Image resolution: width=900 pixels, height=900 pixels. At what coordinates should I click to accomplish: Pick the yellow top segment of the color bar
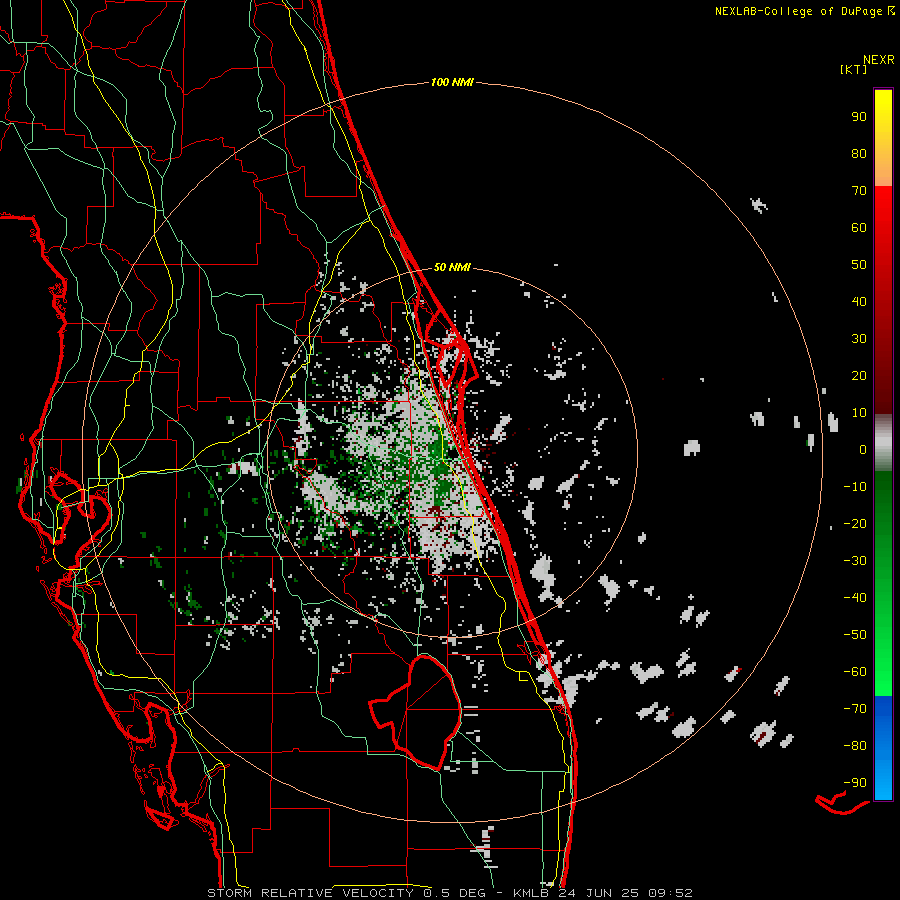click(883, 138)
